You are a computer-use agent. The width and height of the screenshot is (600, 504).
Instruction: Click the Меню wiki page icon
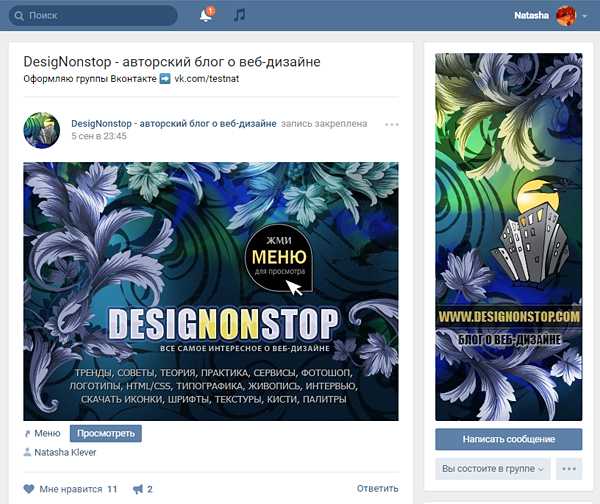pos(28,434)
